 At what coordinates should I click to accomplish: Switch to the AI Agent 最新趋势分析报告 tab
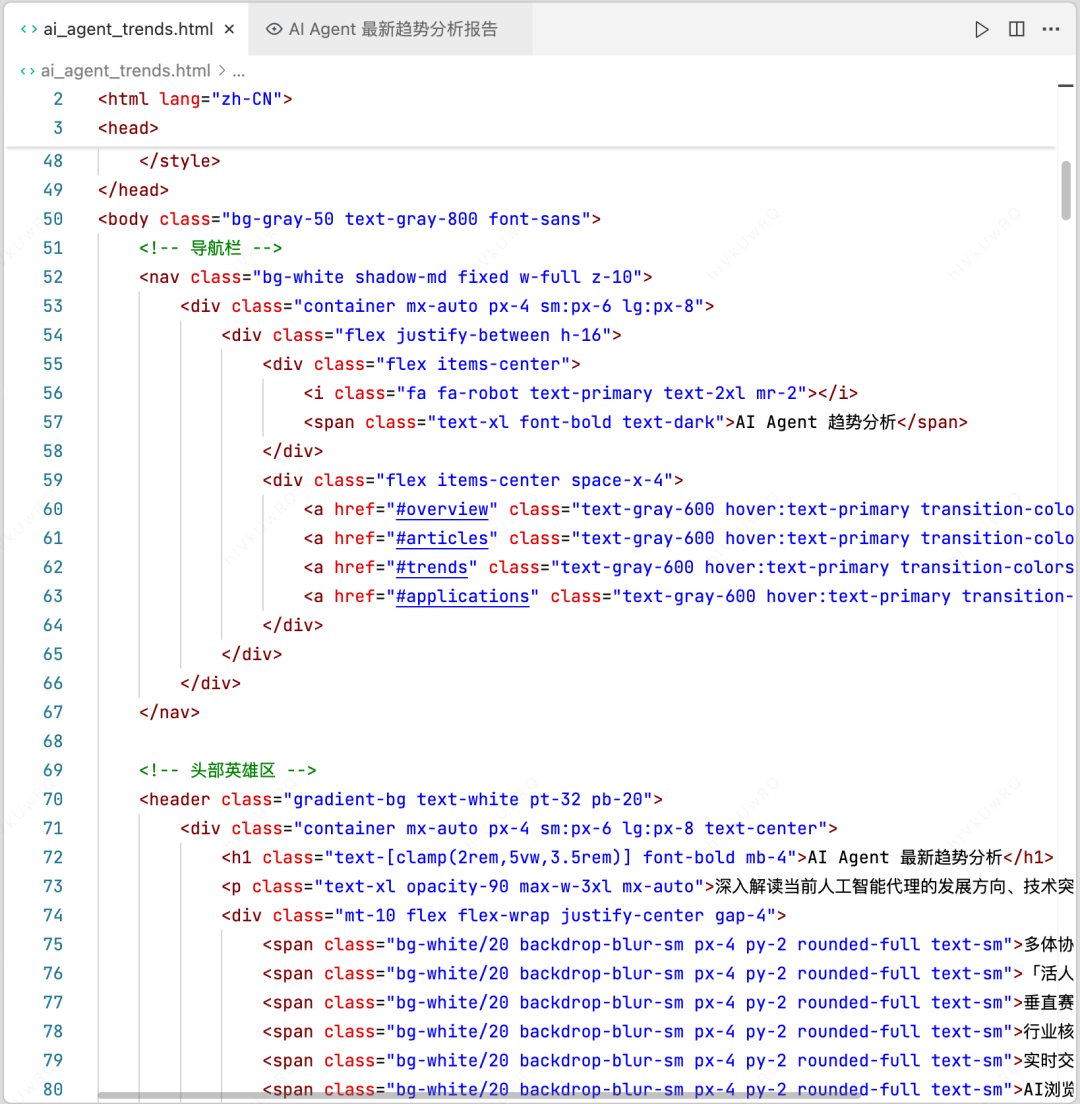click(392, 29)
